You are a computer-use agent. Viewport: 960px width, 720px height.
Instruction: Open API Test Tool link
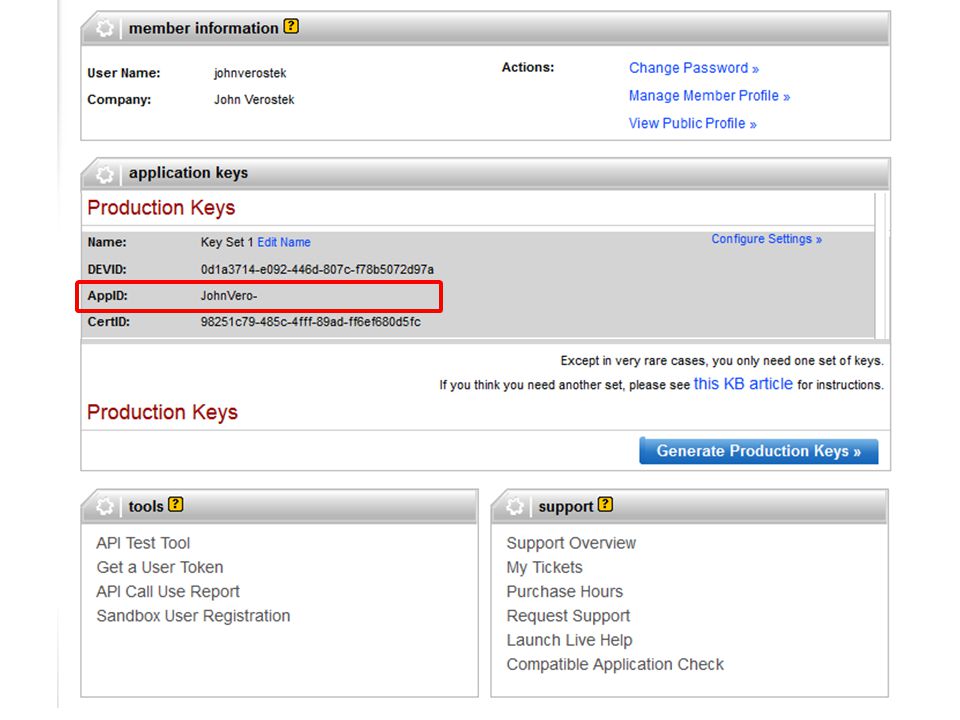point(143,543)
